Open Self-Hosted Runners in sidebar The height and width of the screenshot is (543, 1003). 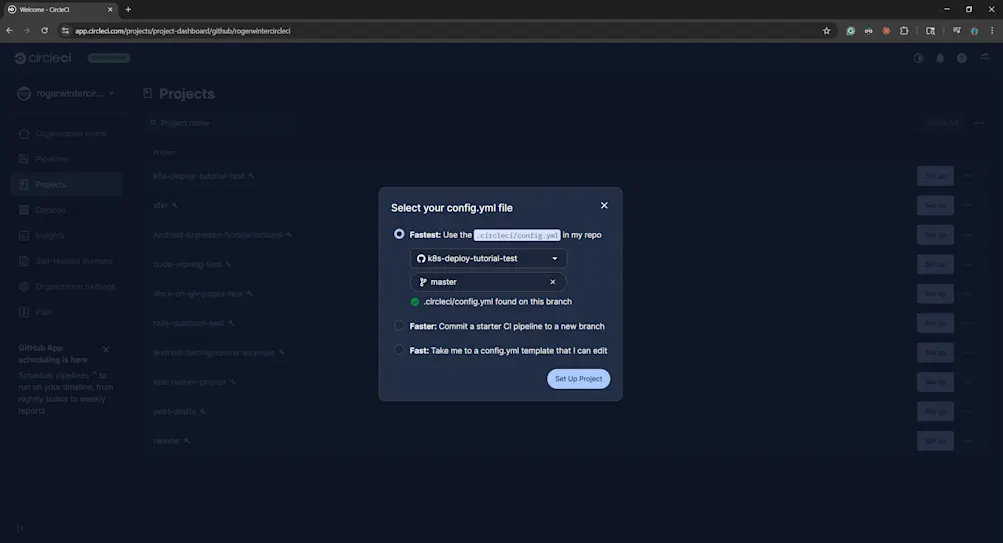66,261
